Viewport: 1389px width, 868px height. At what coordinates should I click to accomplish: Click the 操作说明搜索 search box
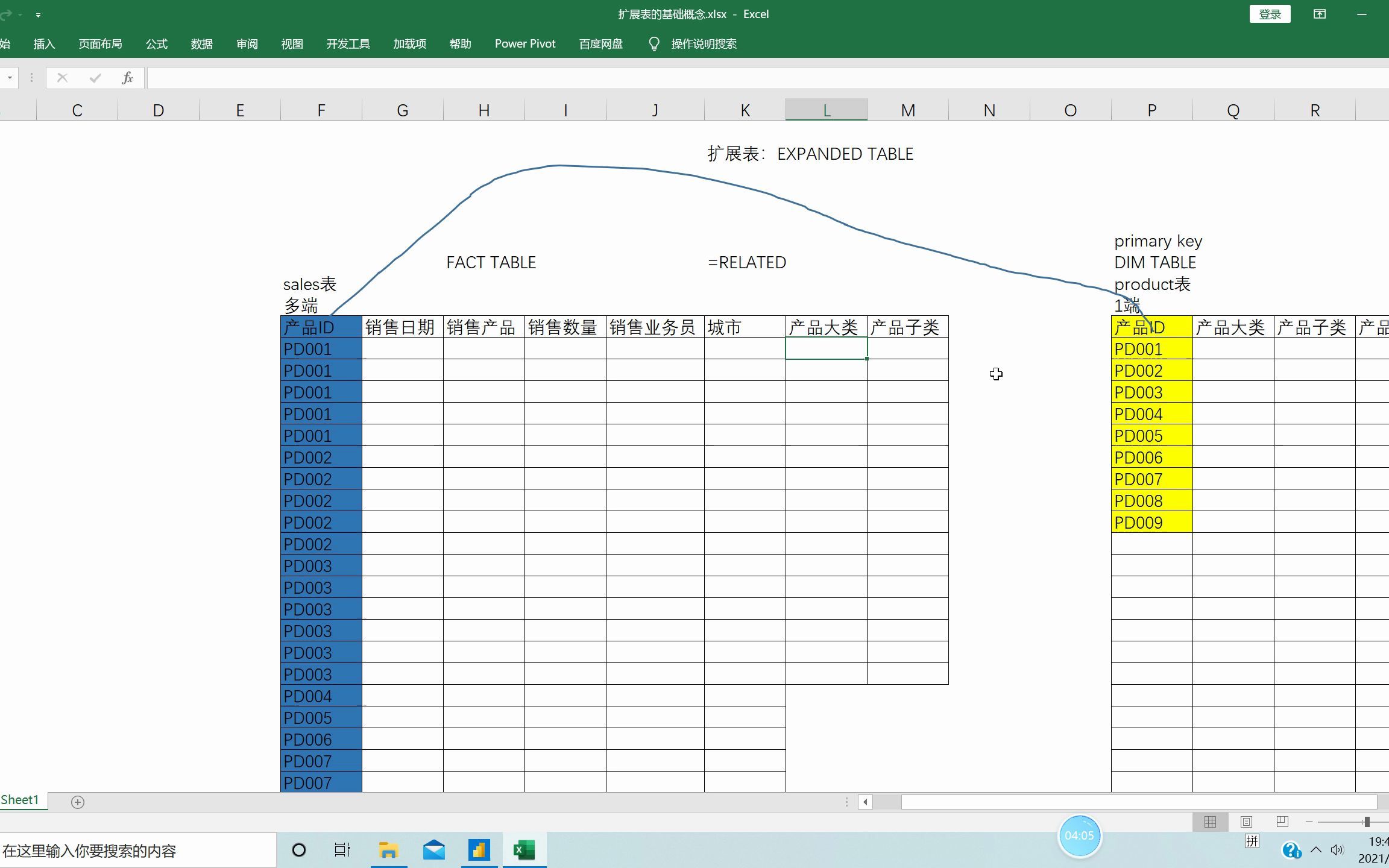(x=704, y=44)
